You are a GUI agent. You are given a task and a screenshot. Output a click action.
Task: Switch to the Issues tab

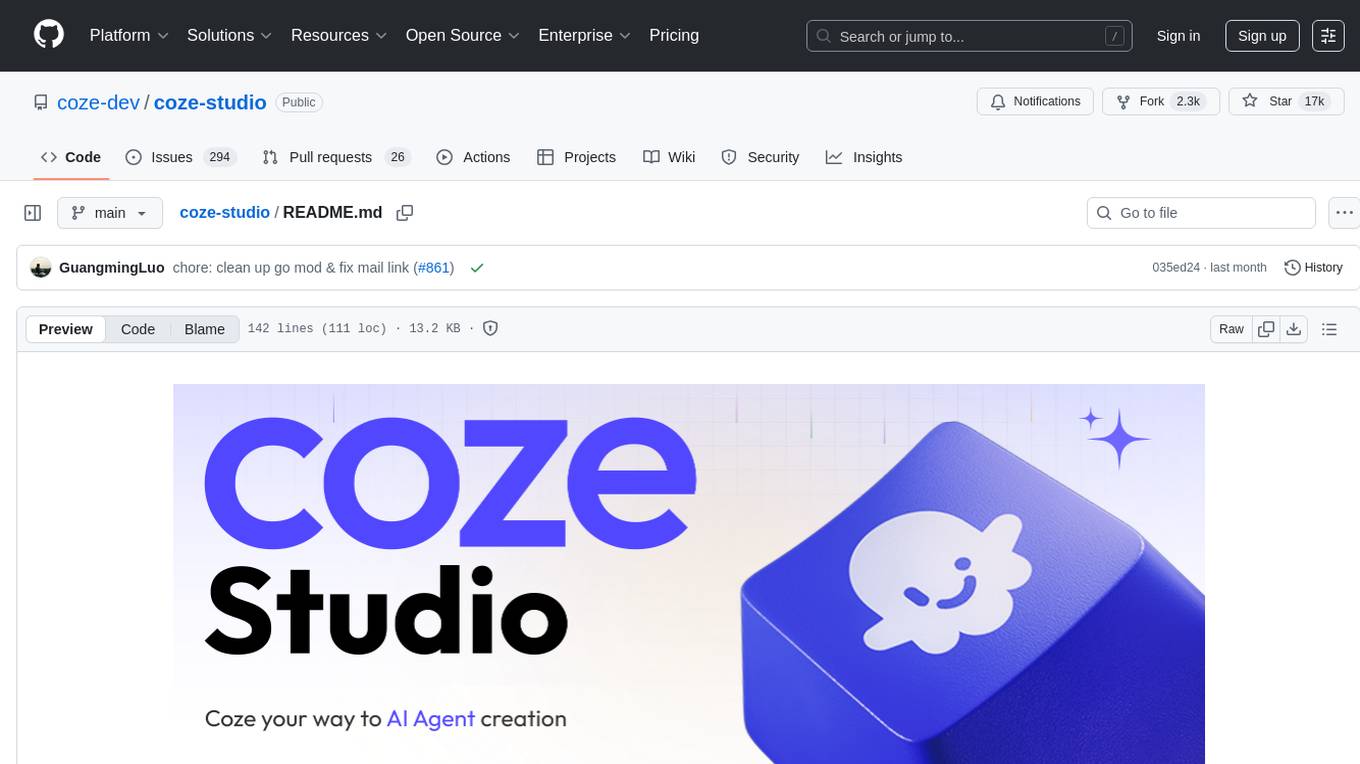179,157
